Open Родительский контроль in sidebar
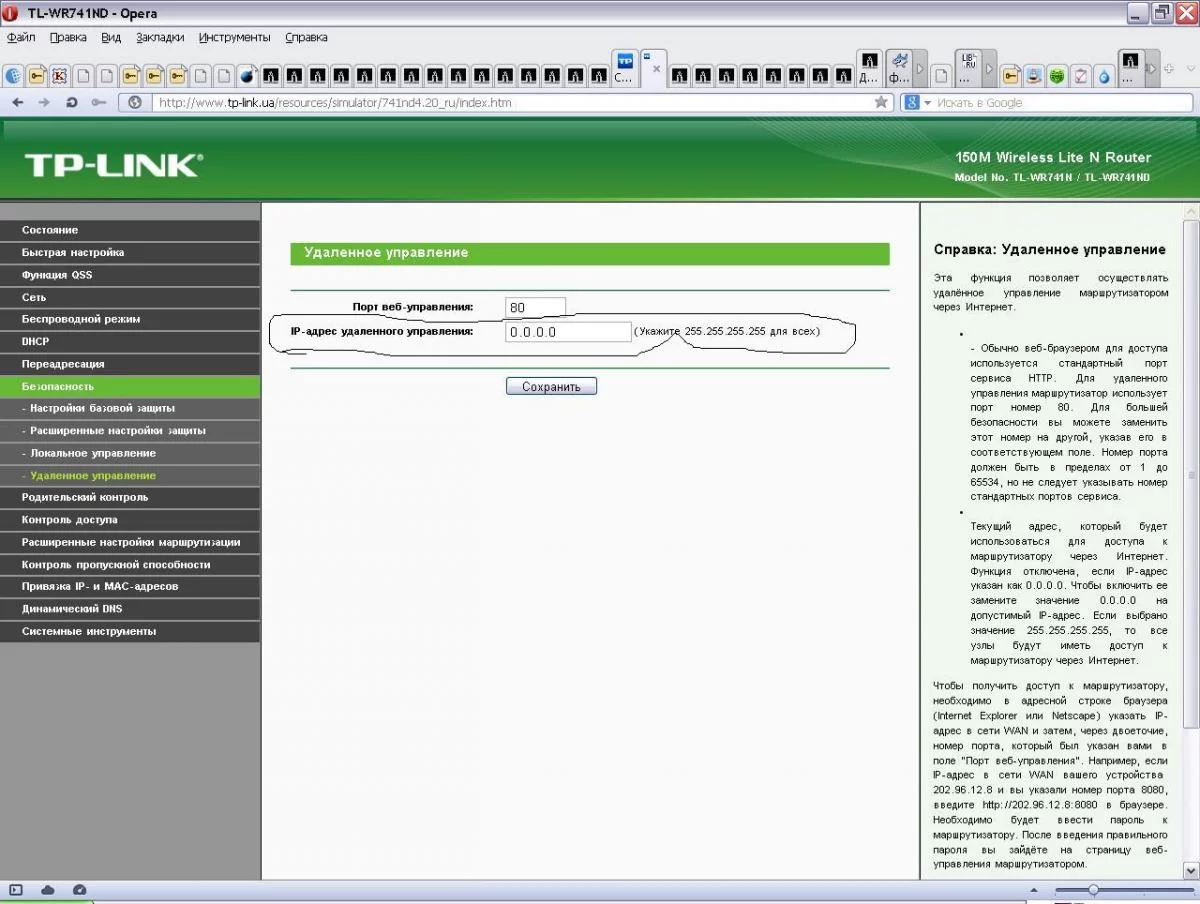Image resolution: width=1200 pixels, height=904 pixels. tap(130, 497)
